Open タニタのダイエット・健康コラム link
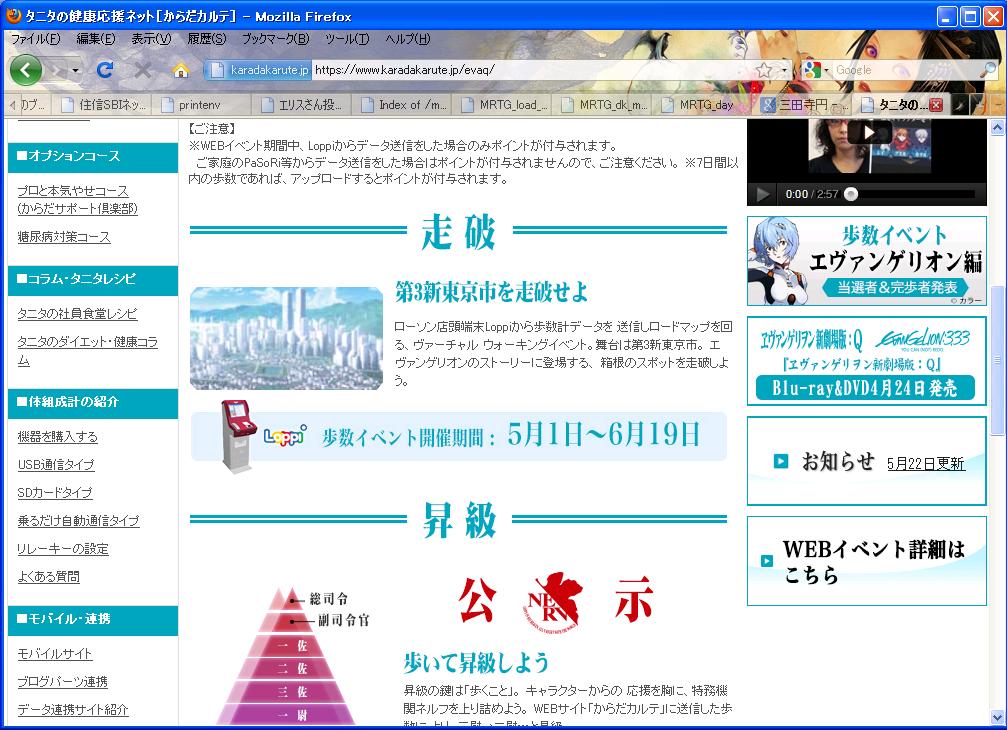Screen dimensions: 1007x730 pyautogui.click(x=87, y=351)
